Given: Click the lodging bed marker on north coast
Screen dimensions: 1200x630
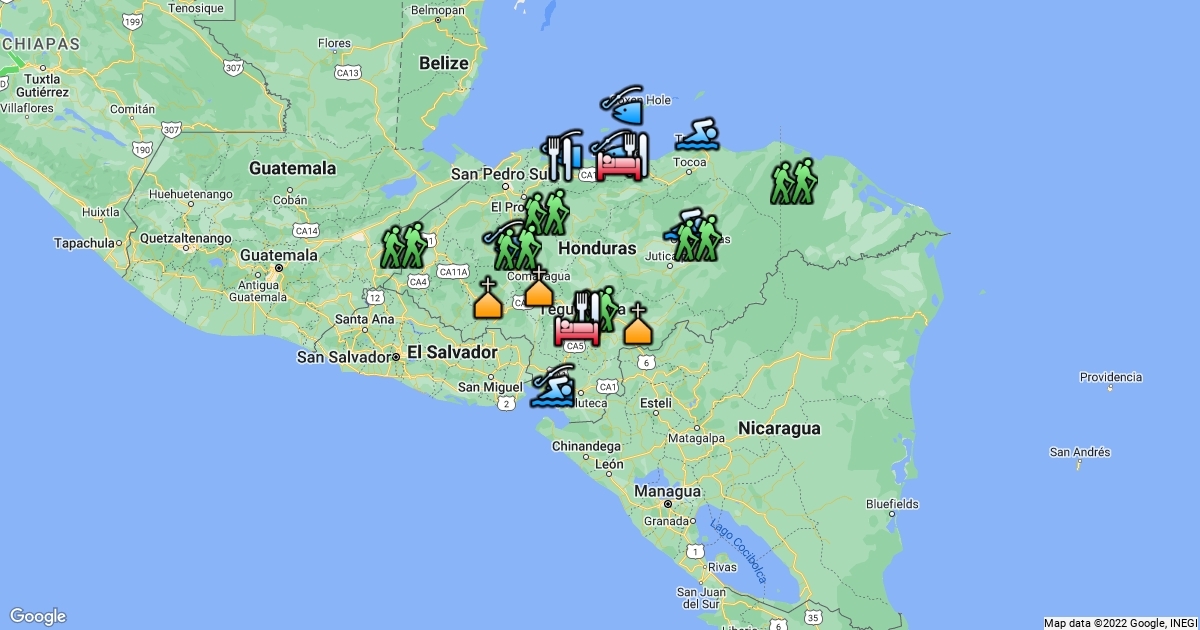Looking at the screenshot, I should tap(619, 163).
